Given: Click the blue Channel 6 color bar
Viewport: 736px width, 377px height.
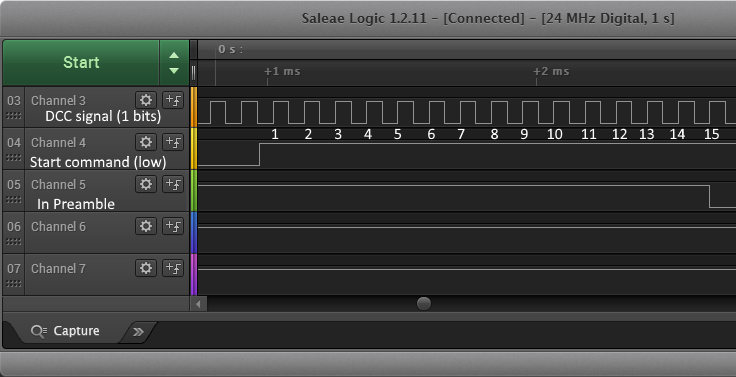Looking at the screenshot, I should coord(194,233).
